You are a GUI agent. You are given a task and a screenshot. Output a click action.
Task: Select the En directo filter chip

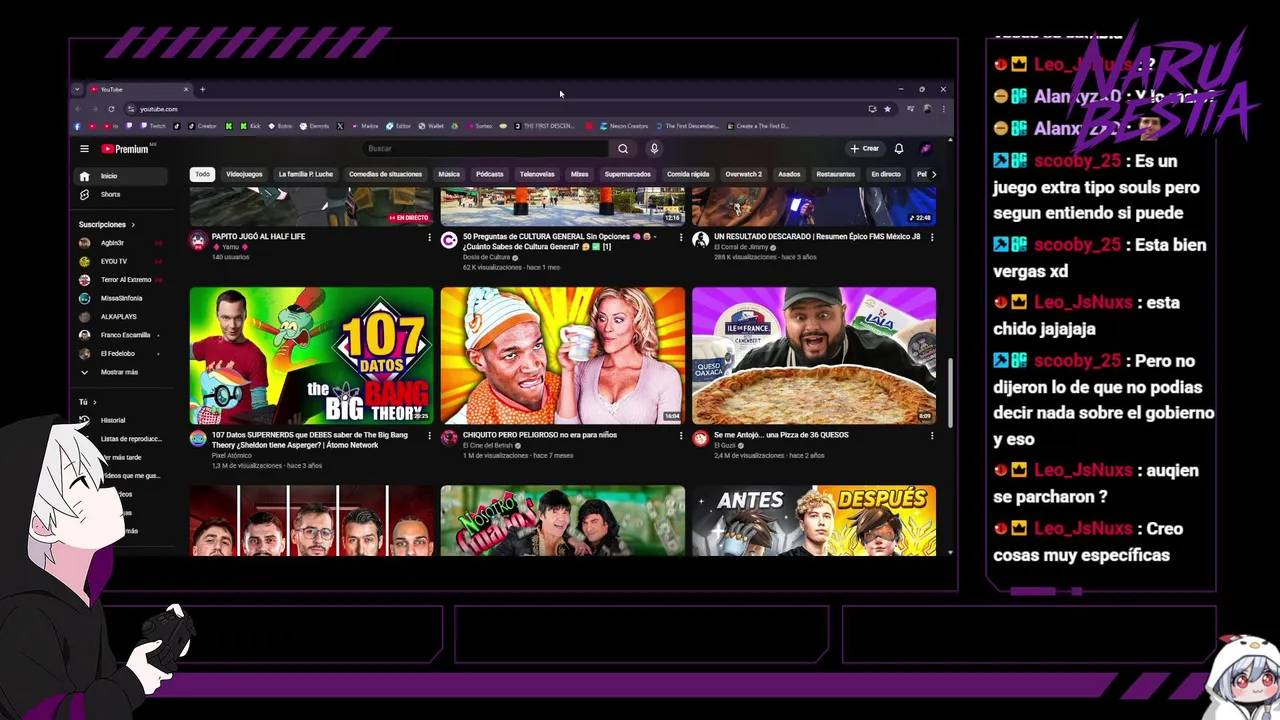tap(886, 174)
